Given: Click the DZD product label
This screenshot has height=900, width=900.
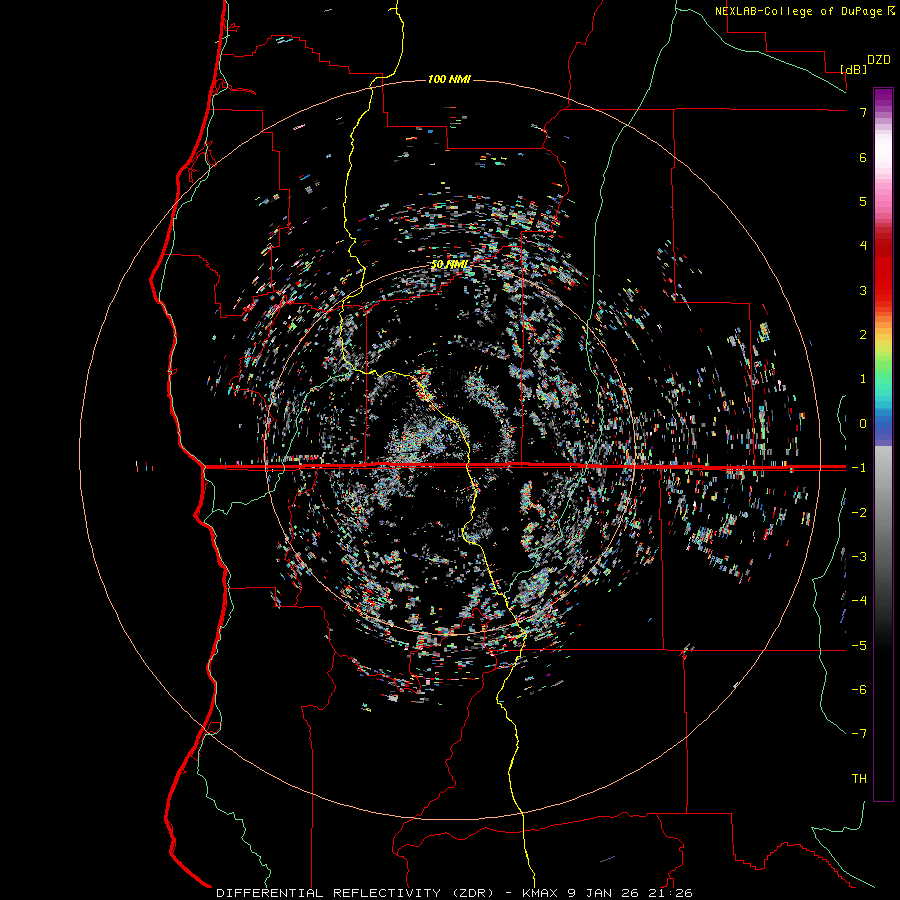Looking at the screenshot, I should click(879, 60).
